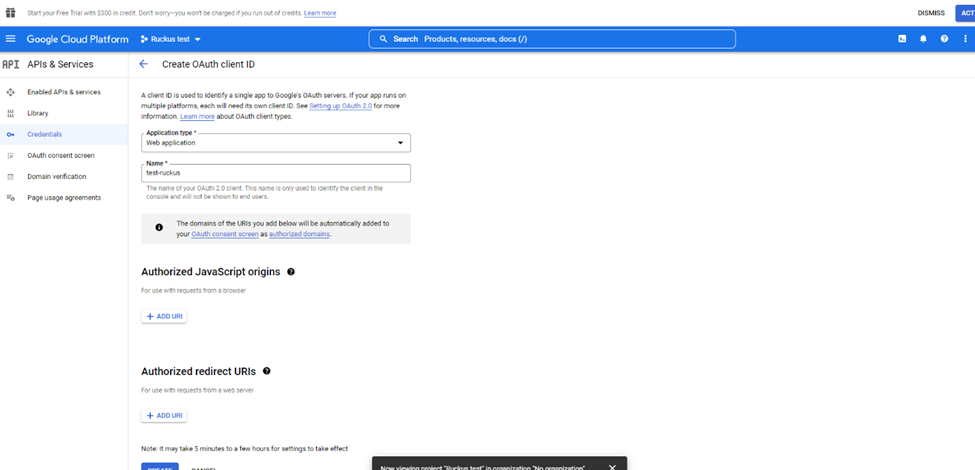The height and width of the screenshot is (470, 975).
Task: Follow the OAuth consent screen link in notice
Action: 225,234
